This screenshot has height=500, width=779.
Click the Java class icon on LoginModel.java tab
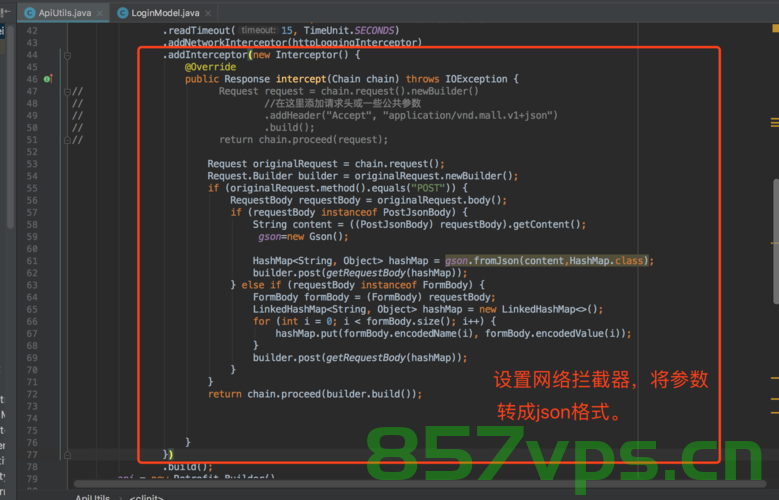pyautogui.click(x=122, y=13)
